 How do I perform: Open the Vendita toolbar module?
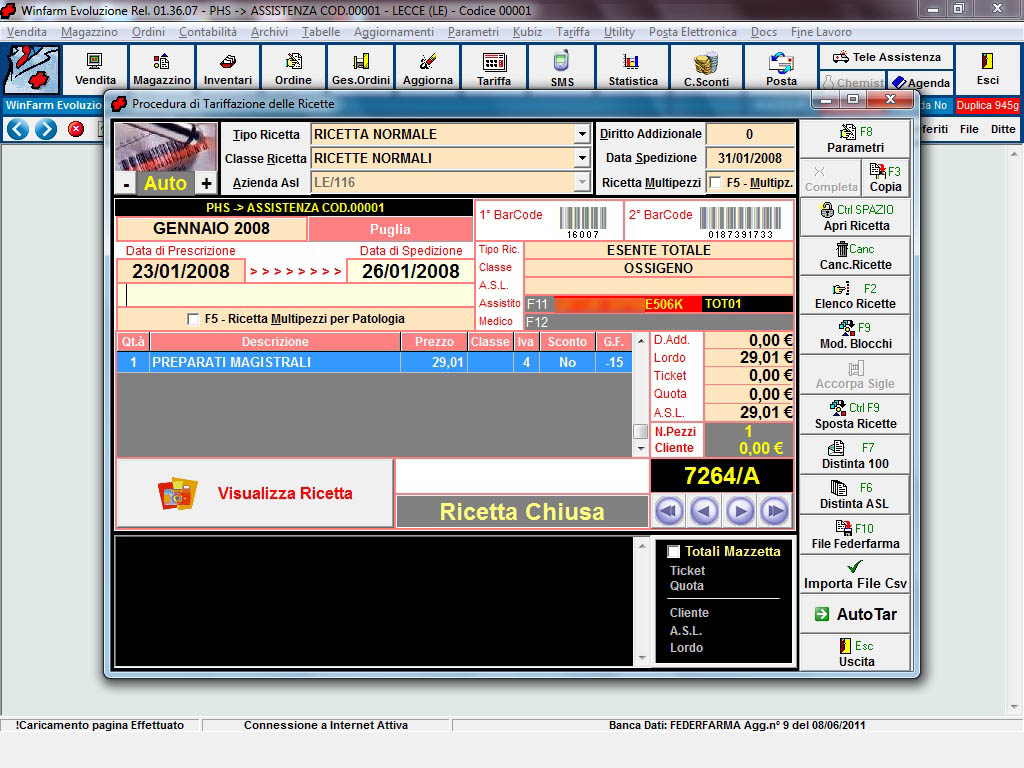[95, 69]
